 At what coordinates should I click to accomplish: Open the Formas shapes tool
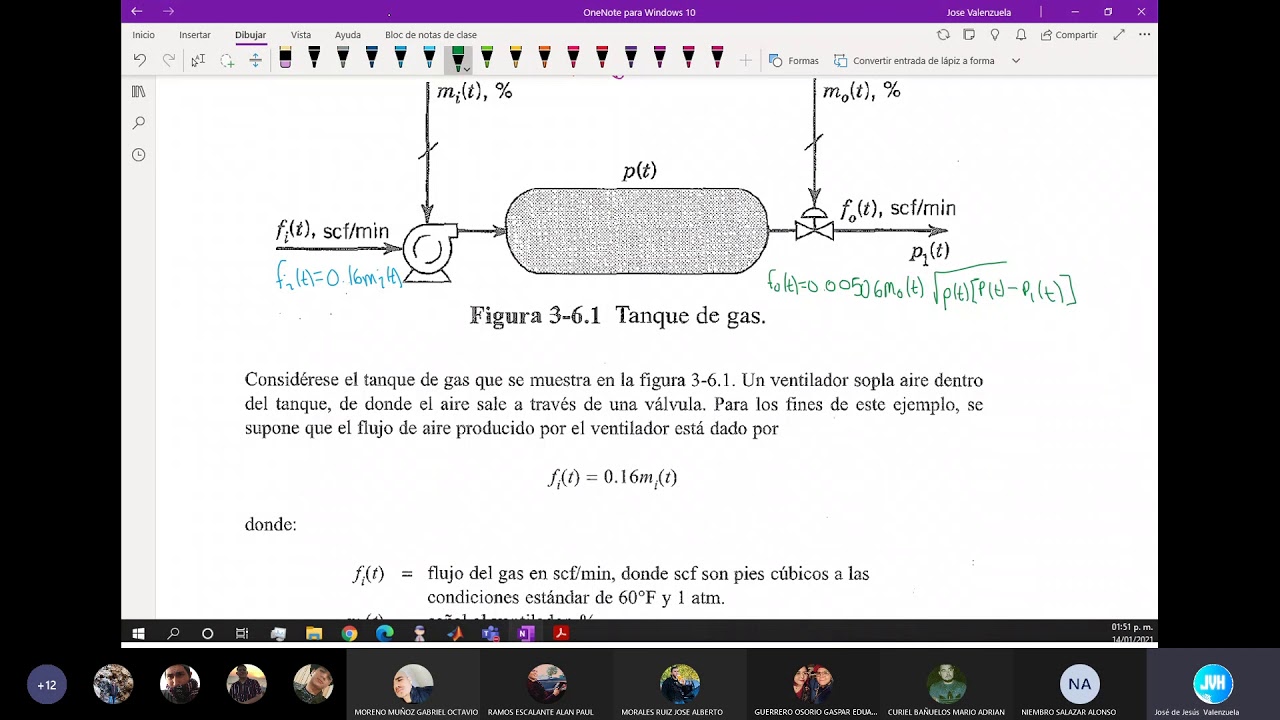[x=793, y=60]
